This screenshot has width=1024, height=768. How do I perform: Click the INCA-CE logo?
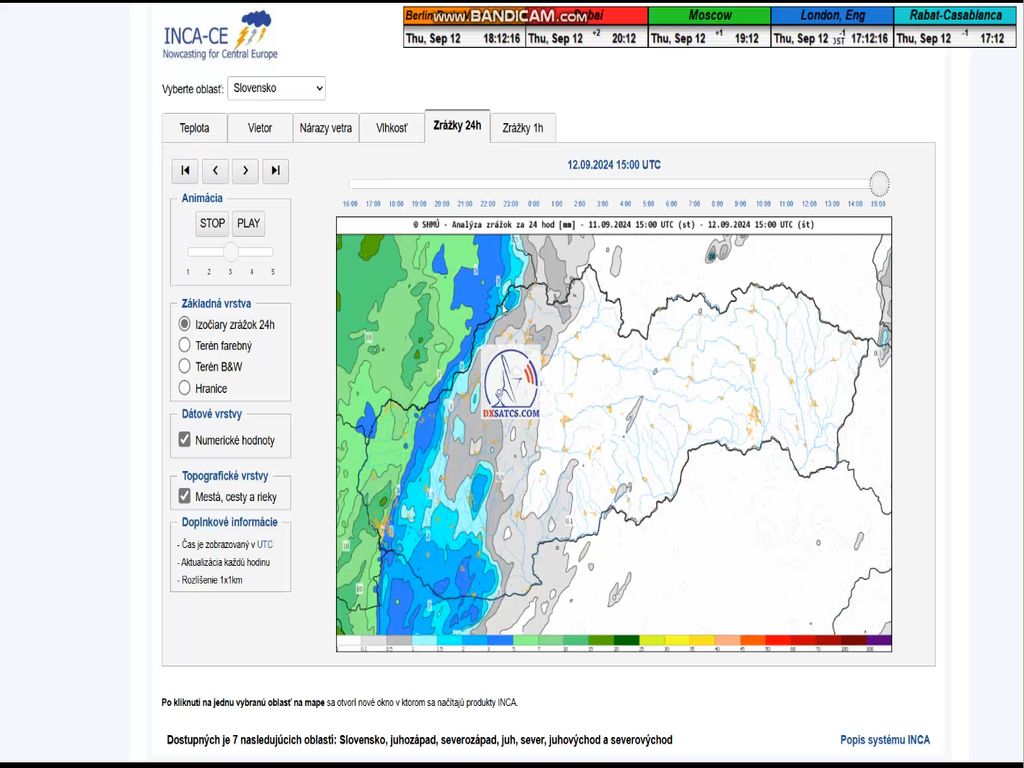point(221,37)
